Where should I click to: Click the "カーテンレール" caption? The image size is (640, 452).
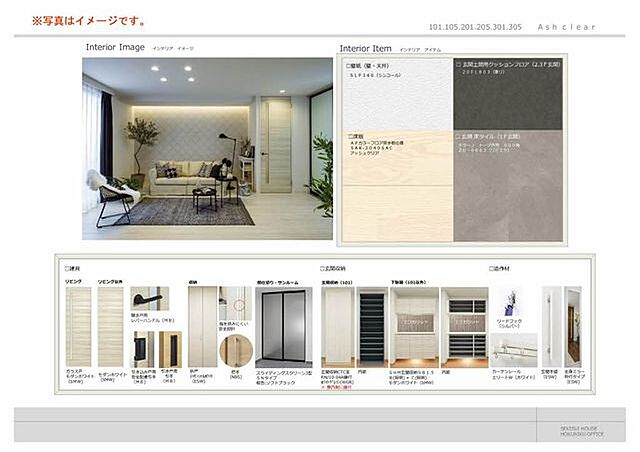(507, 372)
